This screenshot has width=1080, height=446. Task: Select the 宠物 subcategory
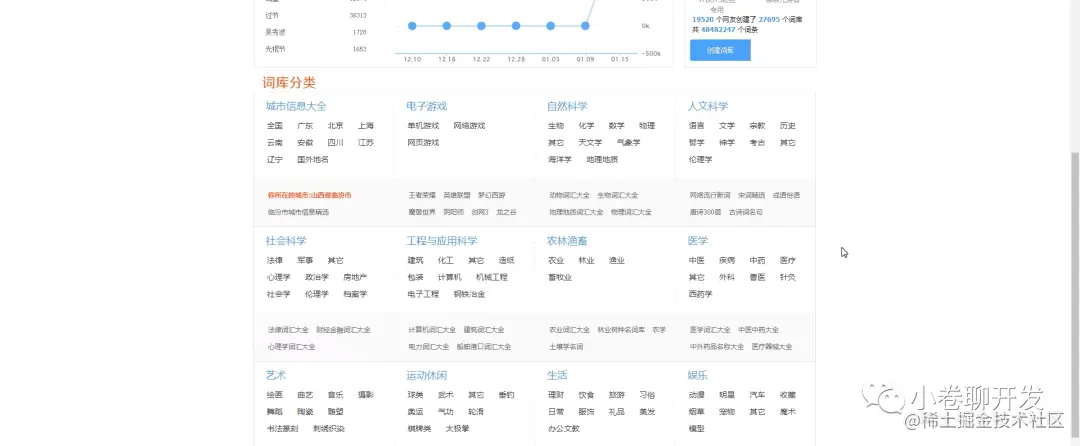[x=727, y=412]
